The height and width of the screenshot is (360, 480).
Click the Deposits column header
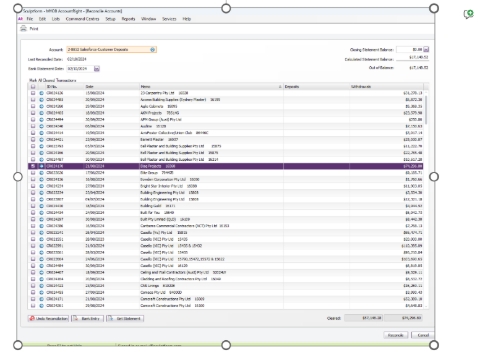[x=316, y=87]
